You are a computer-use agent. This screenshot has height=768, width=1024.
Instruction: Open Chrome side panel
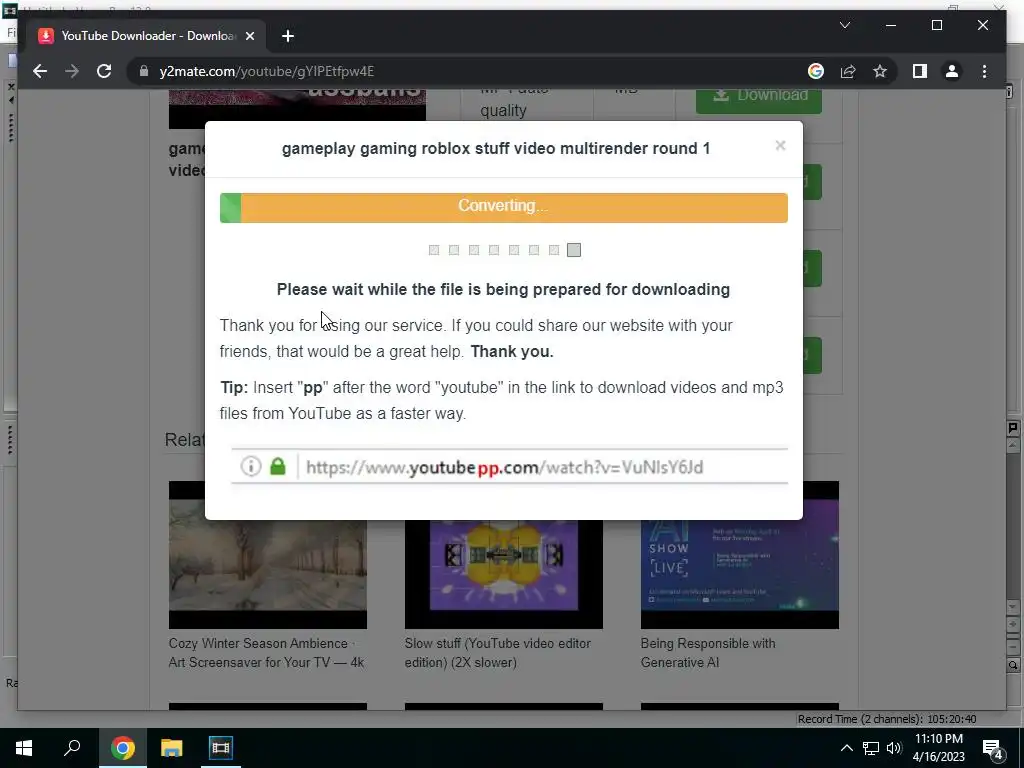[x=920, y=71]
